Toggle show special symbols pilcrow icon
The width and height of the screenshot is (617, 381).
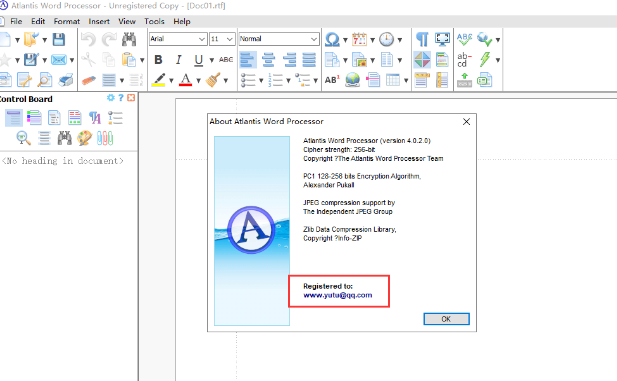click(422, 39)
